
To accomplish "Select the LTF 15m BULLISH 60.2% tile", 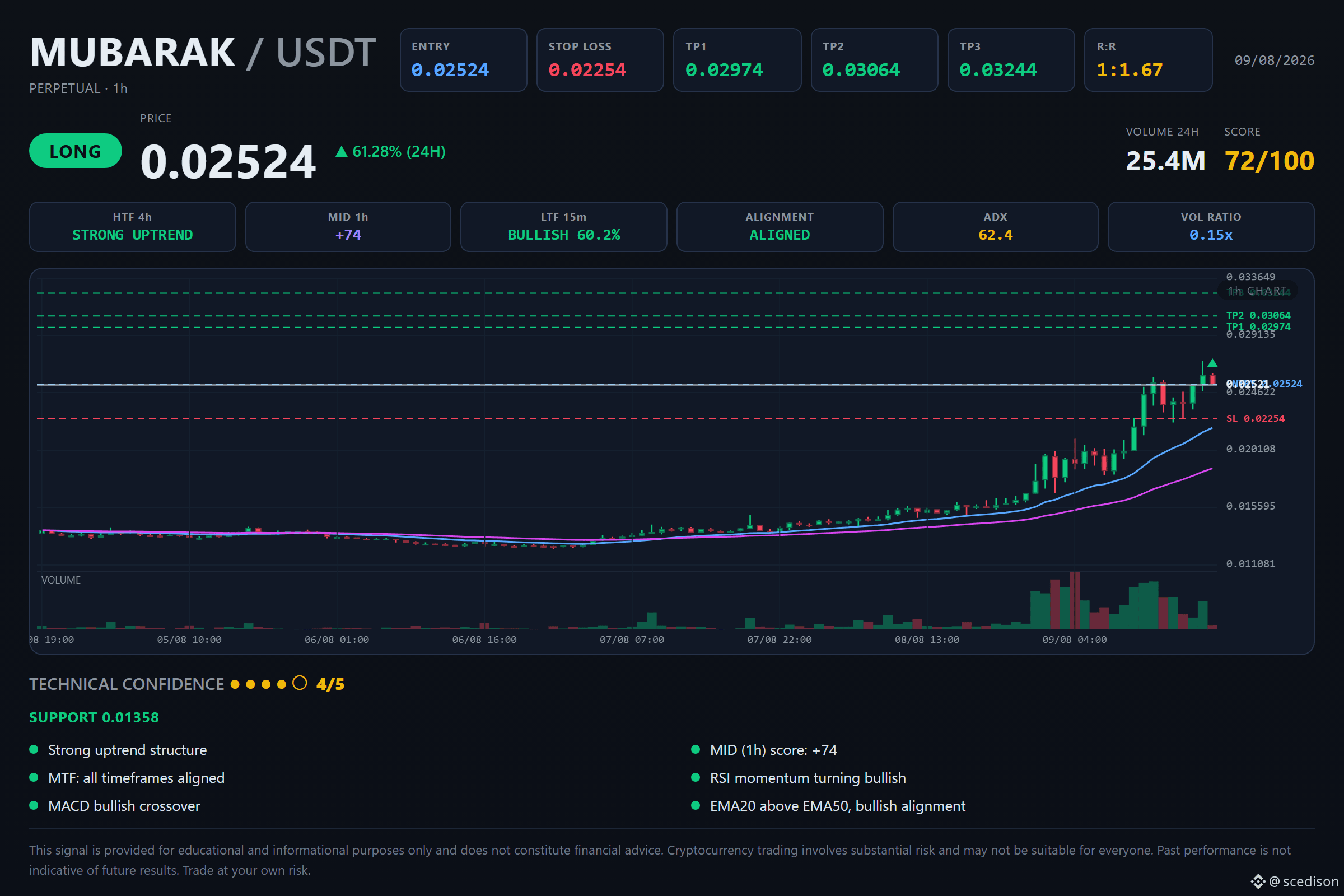I will [564, 227].
